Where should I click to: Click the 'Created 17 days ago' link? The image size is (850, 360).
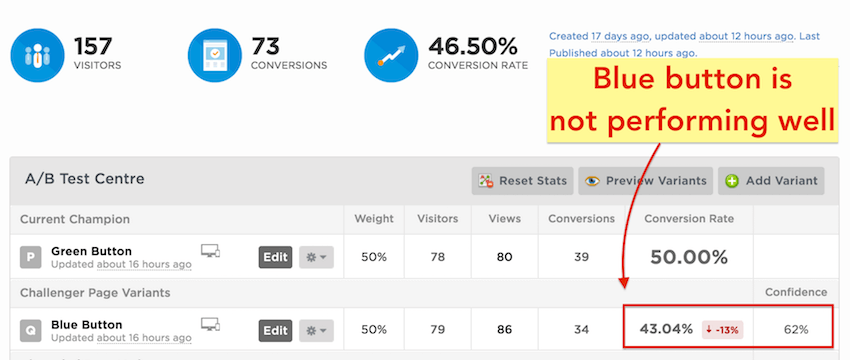click(598, 36)
